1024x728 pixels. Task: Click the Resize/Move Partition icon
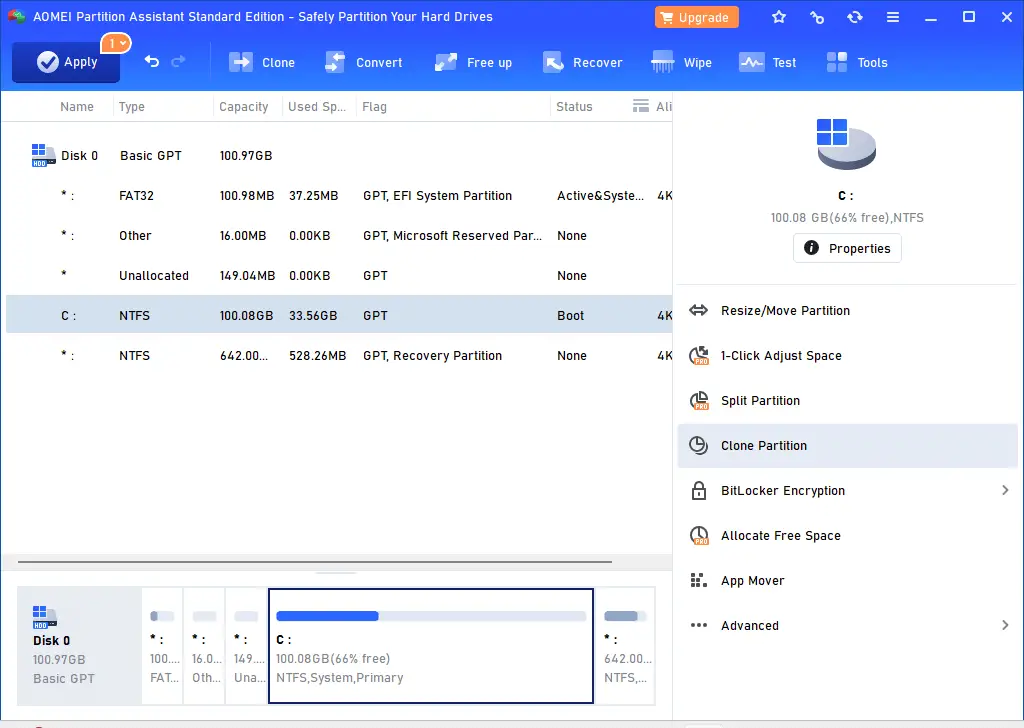(x=698, y=310)
